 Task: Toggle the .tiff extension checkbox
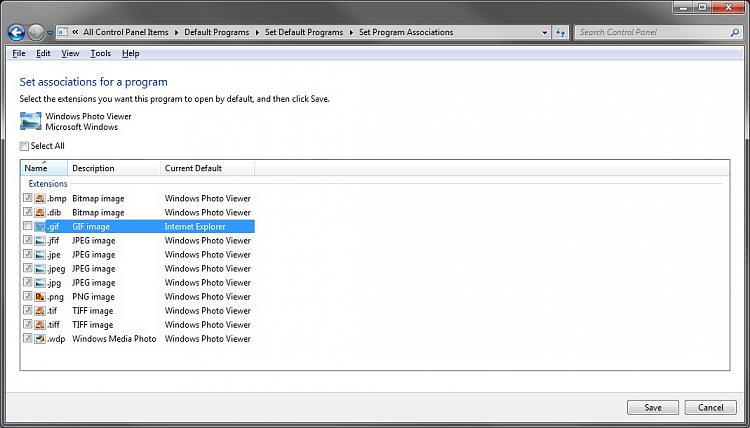[28, 324]
